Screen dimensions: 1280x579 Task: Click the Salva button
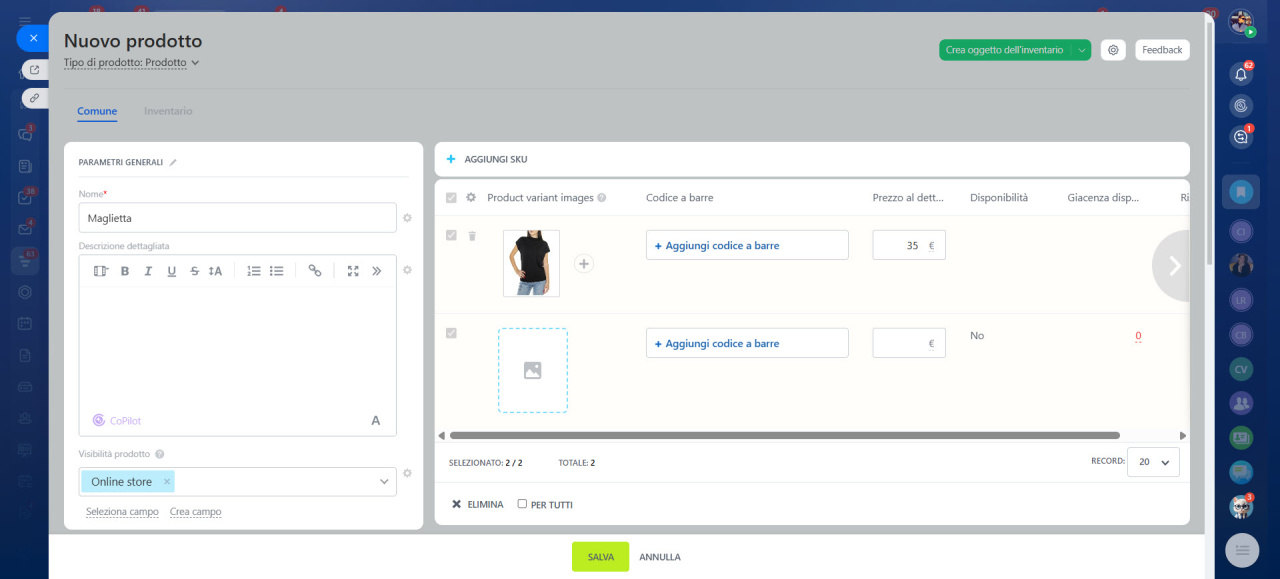click(x=600, y=557)
